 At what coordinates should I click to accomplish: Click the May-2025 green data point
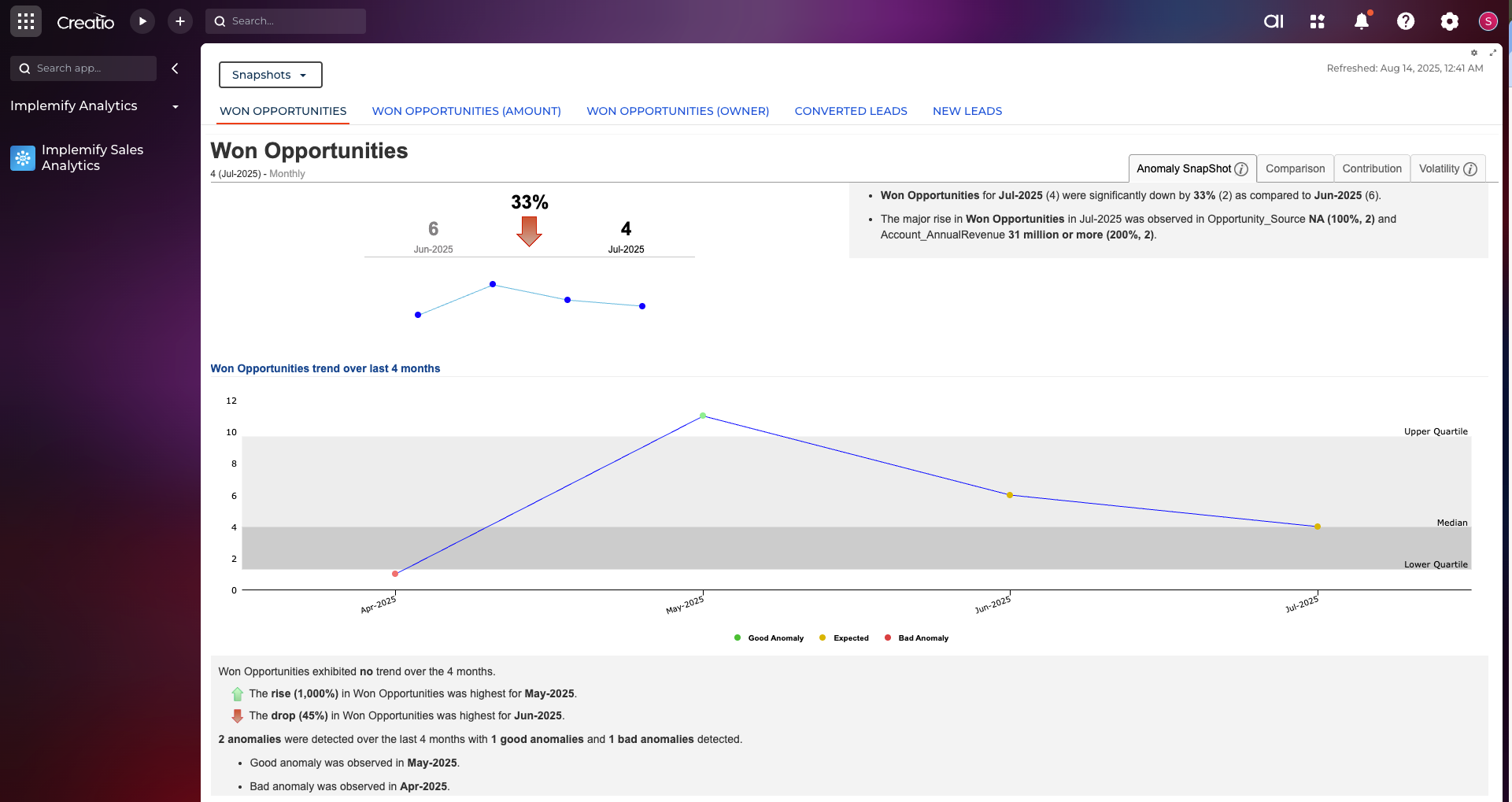[703, 416]
